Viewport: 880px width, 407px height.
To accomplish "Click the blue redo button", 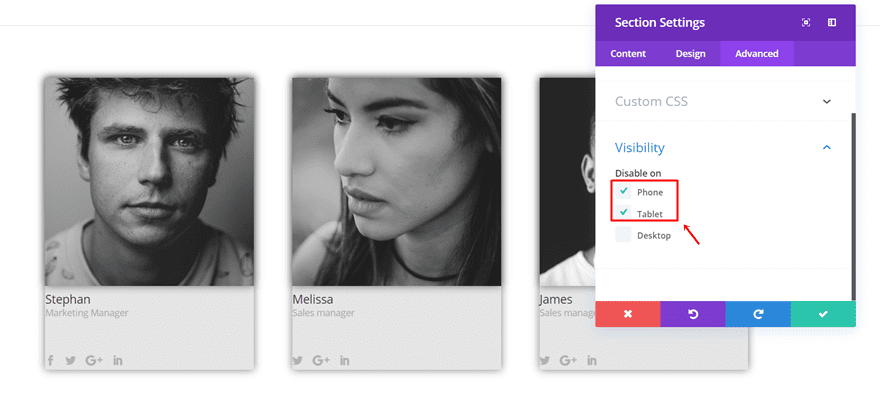I will pos(758,314).
